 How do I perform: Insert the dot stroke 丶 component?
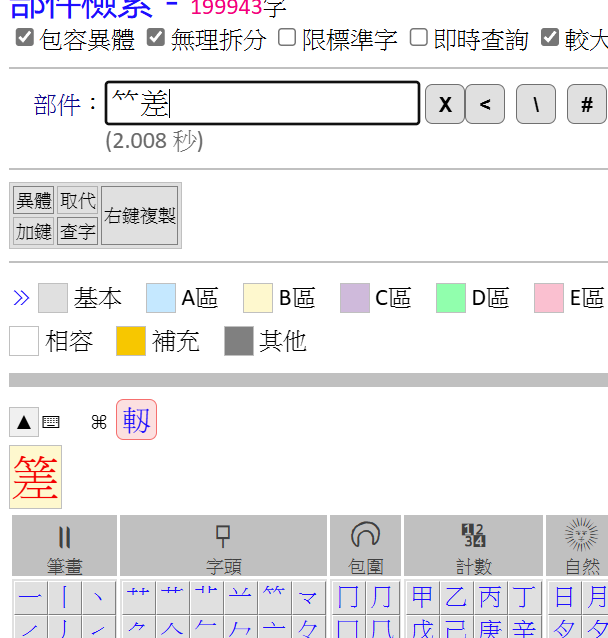(x=98, y=598)
